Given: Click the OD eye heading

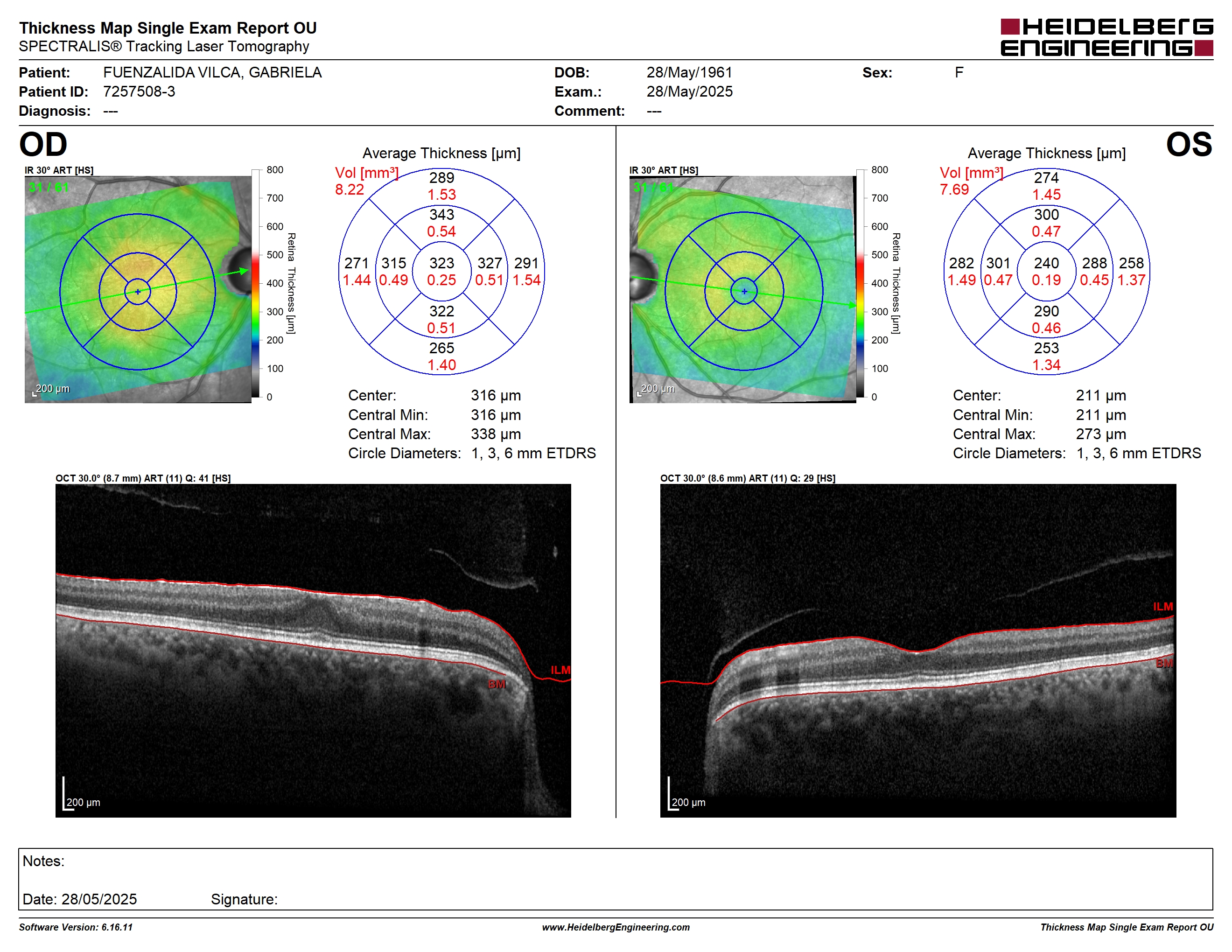Looking at the screenshot, I should click(x=43, y=144).
